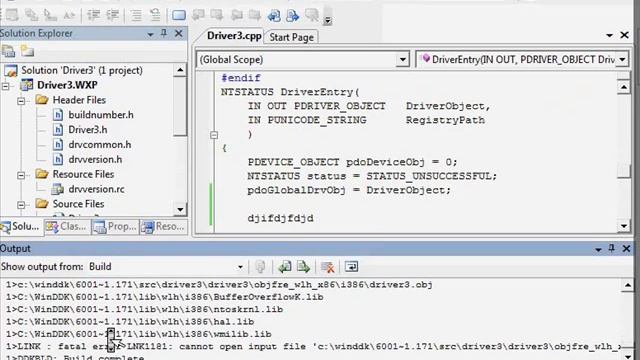This screenshot has width=640, height=360.
Task: Click the Display Quick Info toolbar icon
Action: pos(50,16)
